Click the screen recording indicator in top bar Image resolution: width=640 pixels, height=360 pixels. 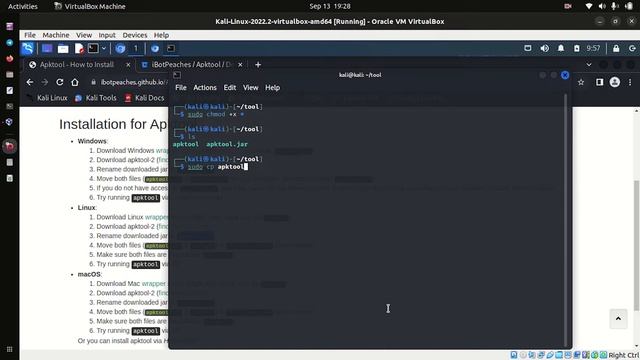coord(568,6)
